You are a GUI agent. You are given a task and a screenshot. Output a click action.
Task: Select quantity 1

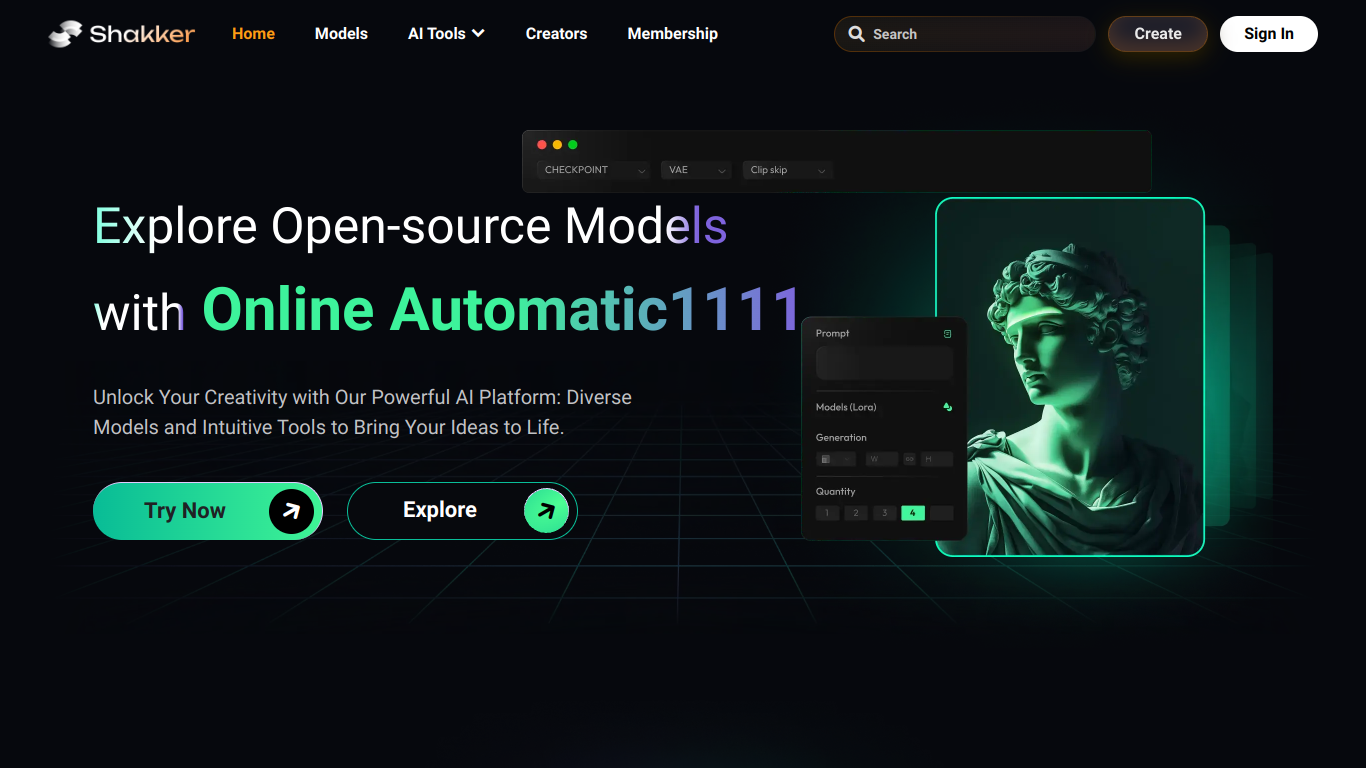[x=827, y=513]
